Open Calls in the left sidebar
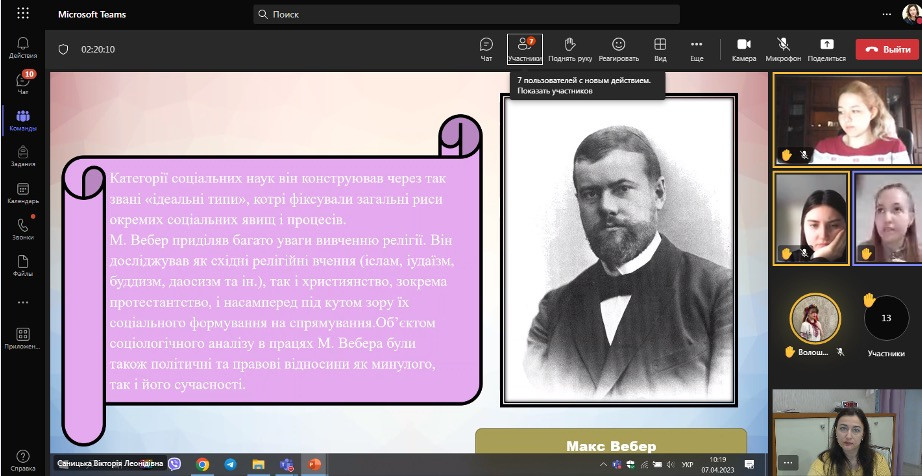This screenshot has height=476, width=922. coord(22,229)
